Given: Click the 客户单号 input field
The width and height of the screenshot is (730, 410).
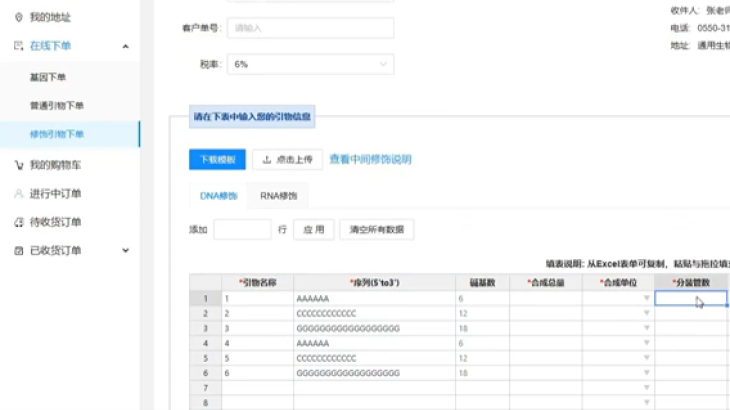Looking at the screenshot, I should pyautogui.click(x=310, y=28).
